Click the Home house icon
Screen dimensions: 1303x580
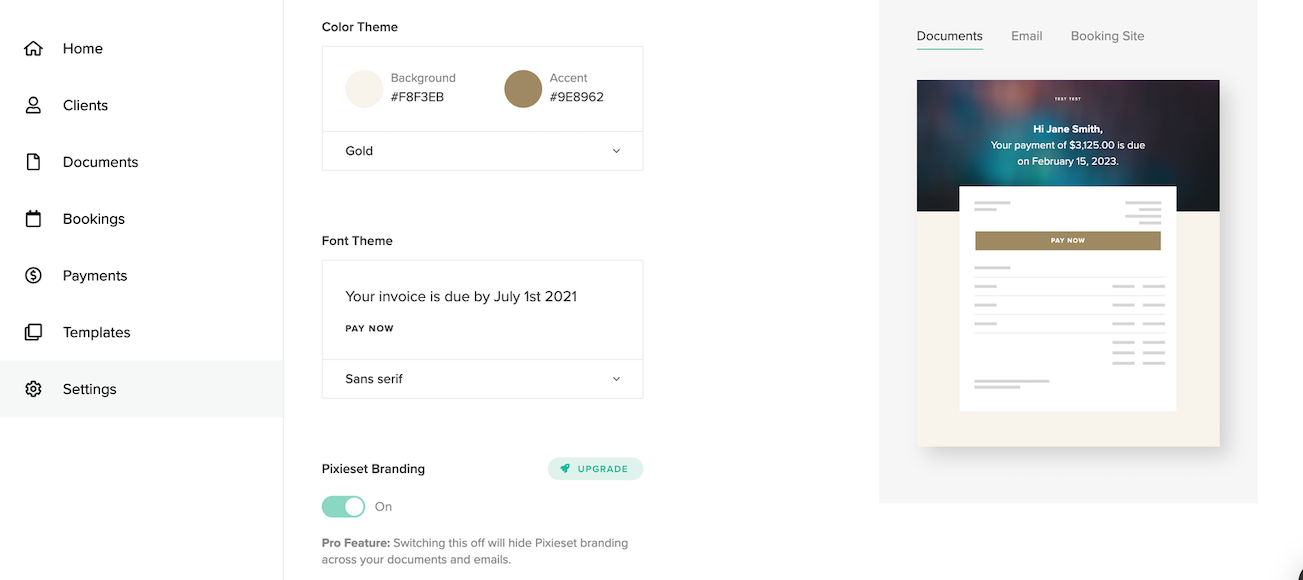33,48
